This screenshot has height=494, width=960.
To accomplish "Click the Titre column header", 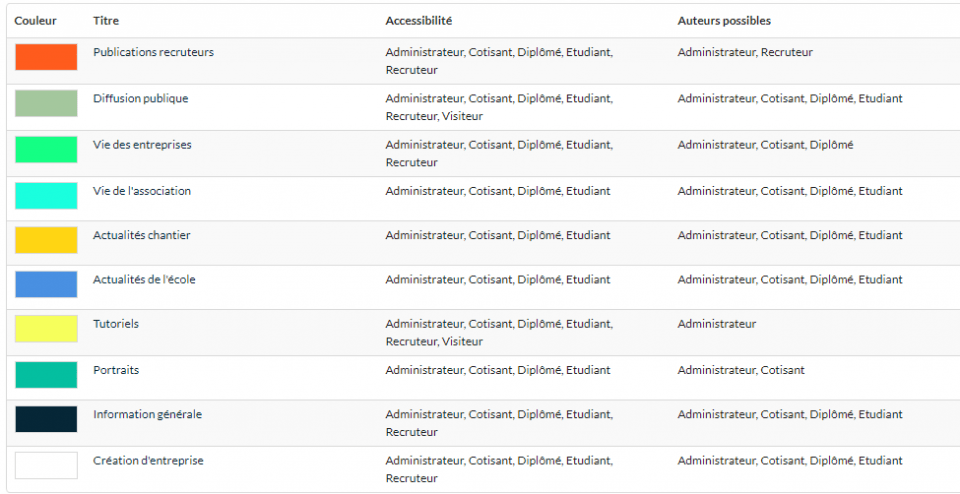I will (106, 21).
